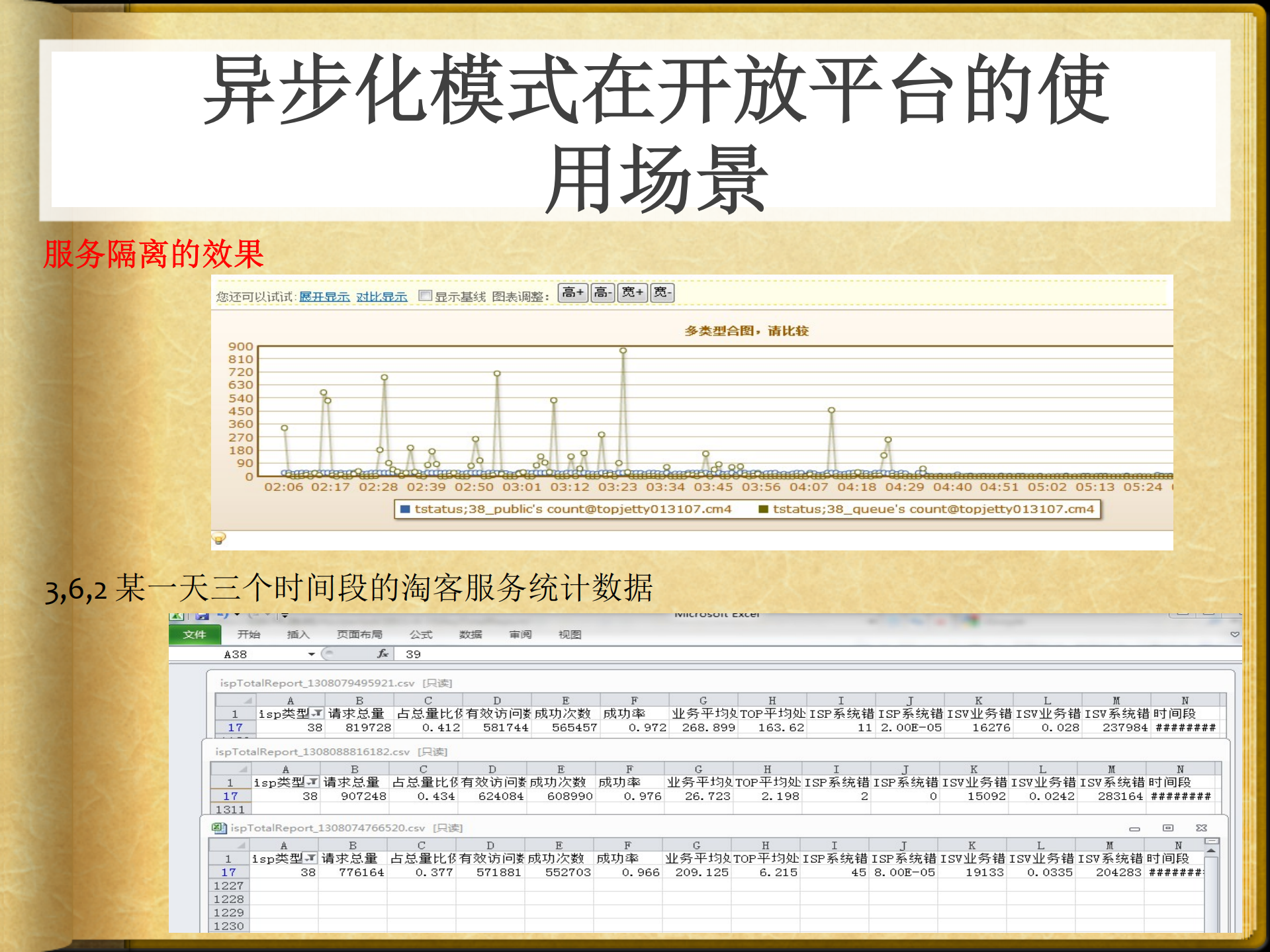Click the restore icon on ispTotalReport_1308074766520 window
This screenshot has height=952, width=1270.
tap(1168, 828)
